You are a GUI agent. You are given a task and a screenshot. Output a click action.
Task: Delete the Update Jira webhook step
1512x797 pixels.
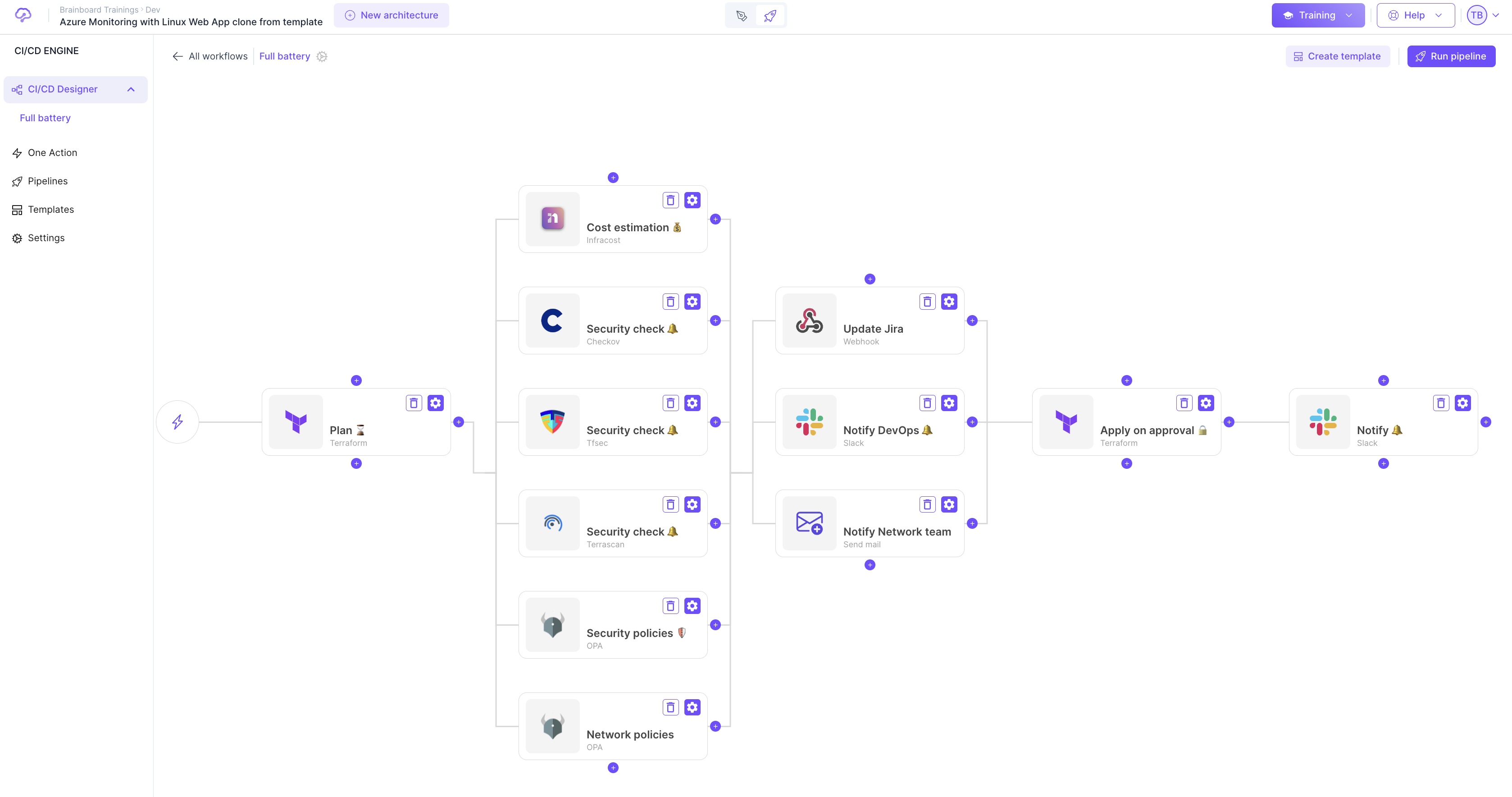coord(927,302)
